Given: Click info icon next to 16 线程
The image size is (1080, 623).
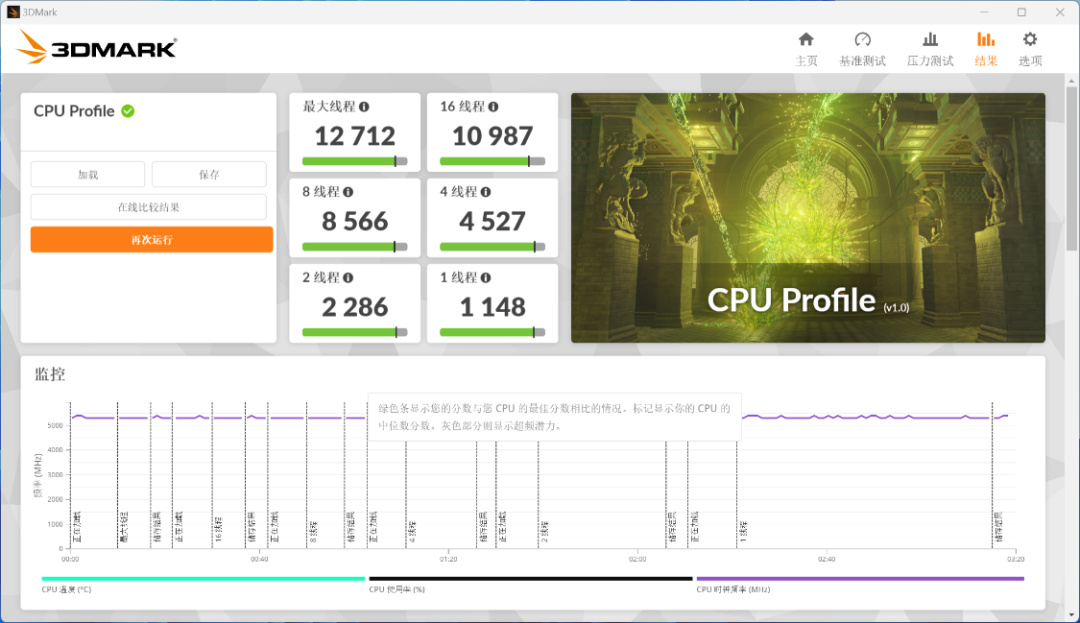Looking at the screenshot, I should (x=493, y=107).
